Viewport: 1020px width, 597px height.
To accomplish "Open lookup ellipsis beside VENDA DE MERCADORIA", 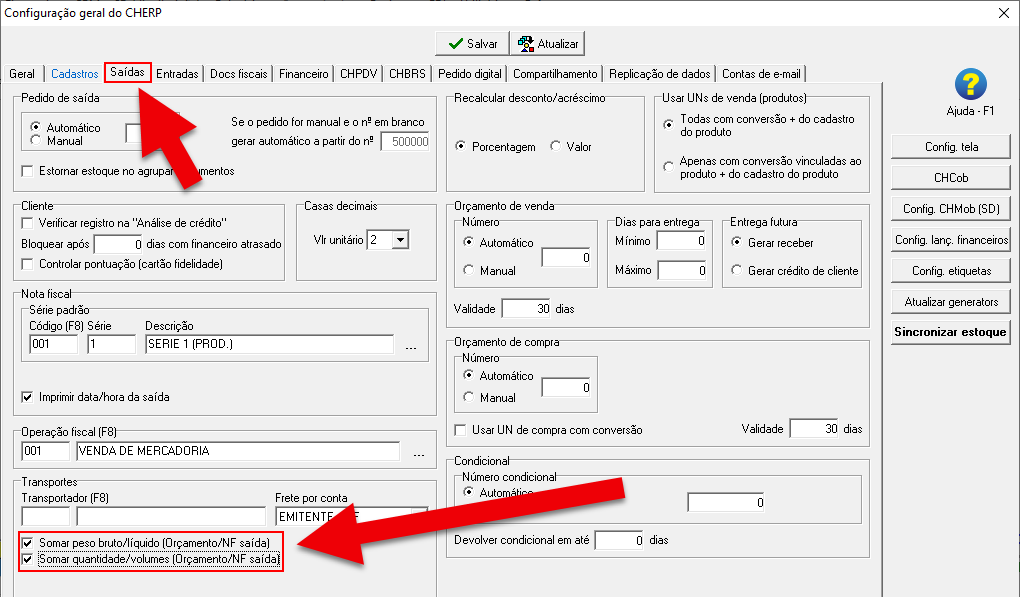I will pos(419,453).
